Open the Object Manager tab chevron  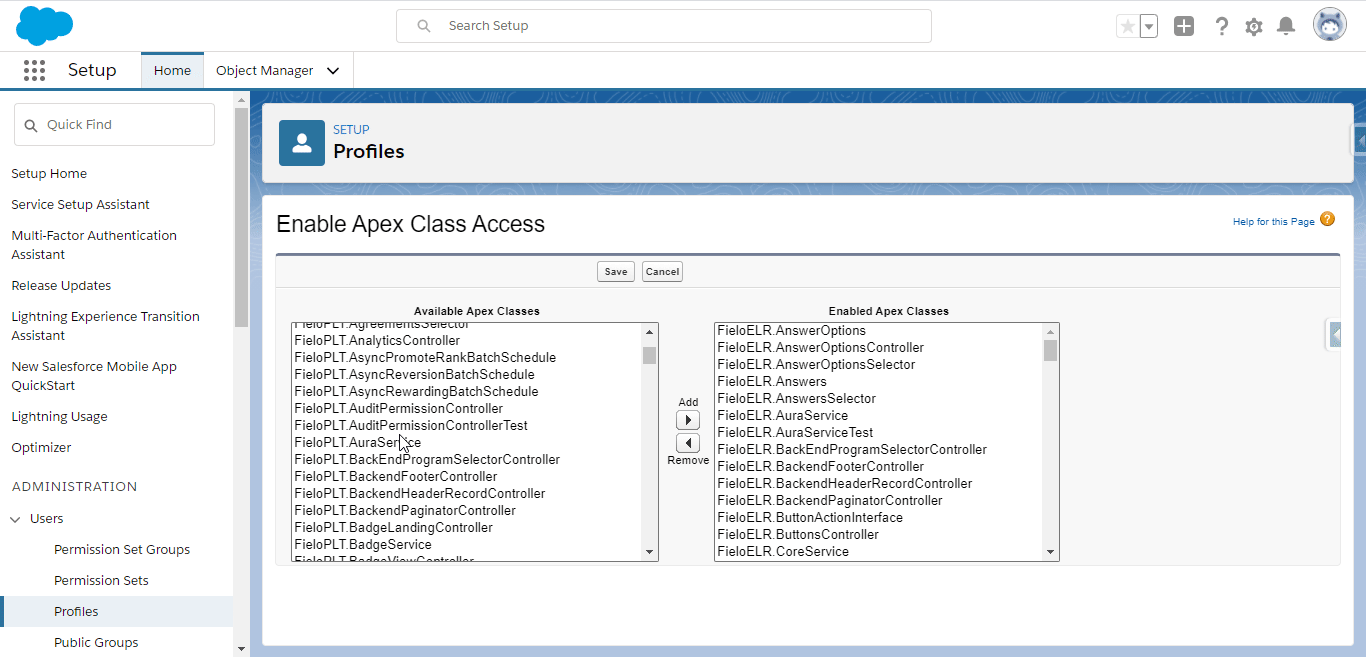tap(333, 71)
